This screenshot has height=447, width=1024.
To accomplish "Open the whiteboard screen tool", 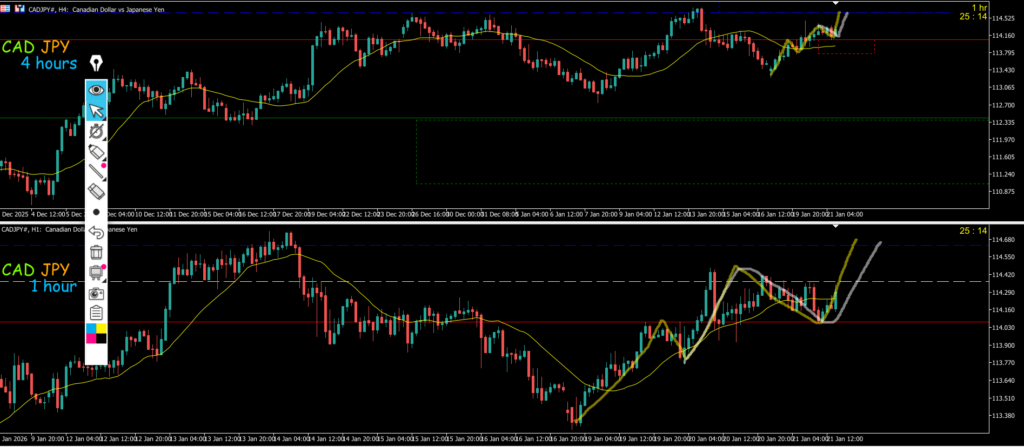I will pyautogui.click(x=97, y=272).
